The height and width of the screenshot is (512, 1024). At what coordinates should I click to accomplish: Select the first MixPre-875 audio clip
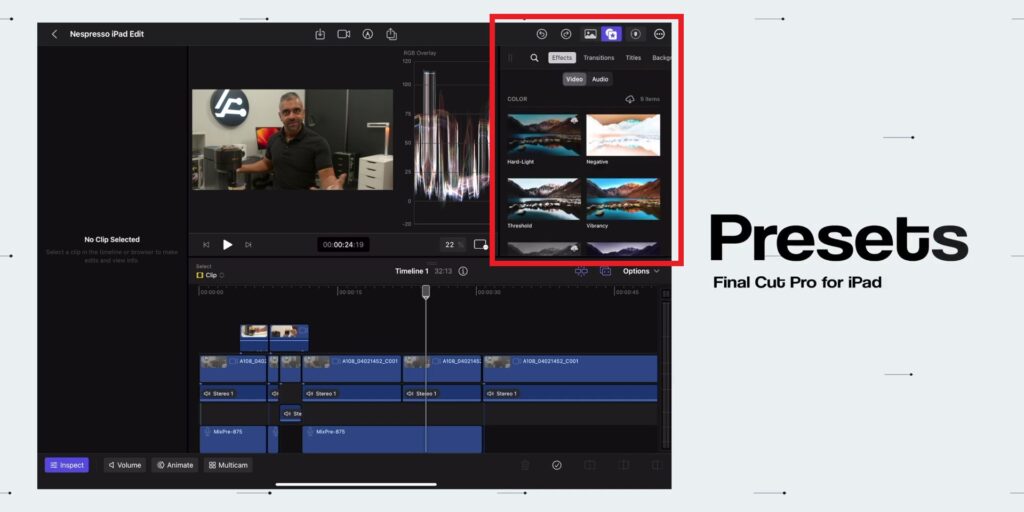(x=233, y=440)
